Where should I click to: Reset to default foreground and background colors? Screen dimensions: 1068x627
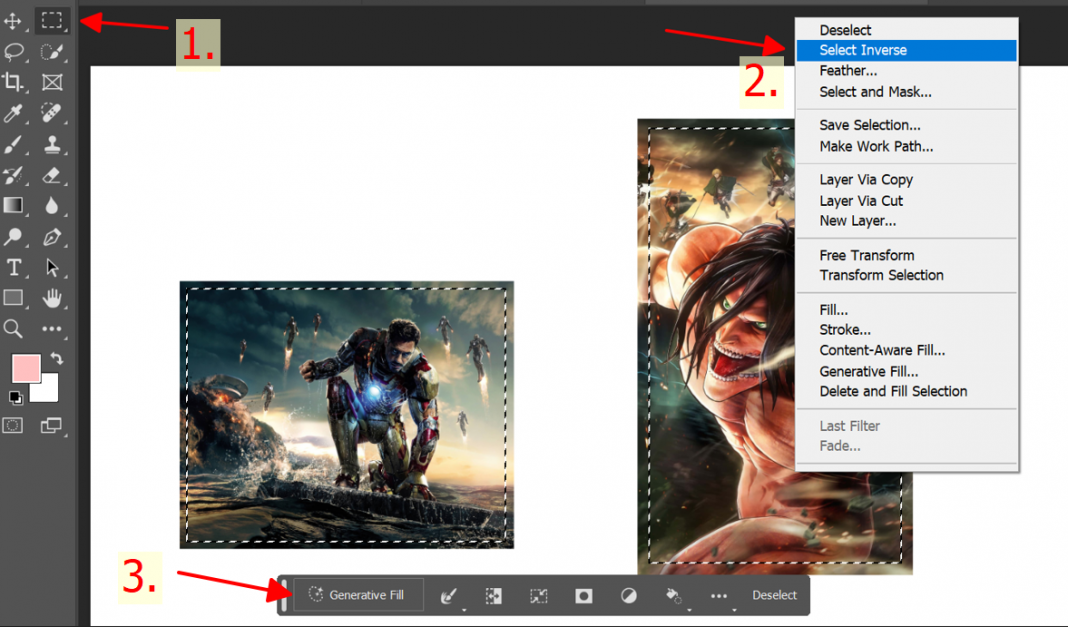[15, 397]
